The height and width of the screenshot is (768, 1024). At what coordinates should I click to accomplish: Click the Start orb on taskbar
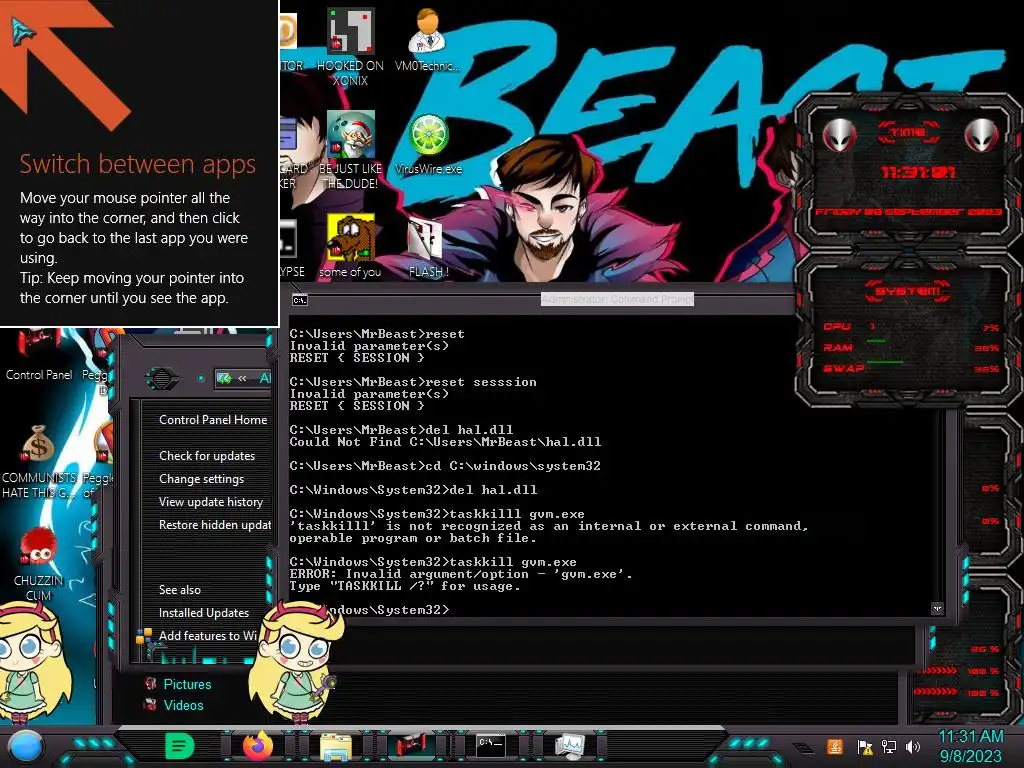click(x=26, y=746)
